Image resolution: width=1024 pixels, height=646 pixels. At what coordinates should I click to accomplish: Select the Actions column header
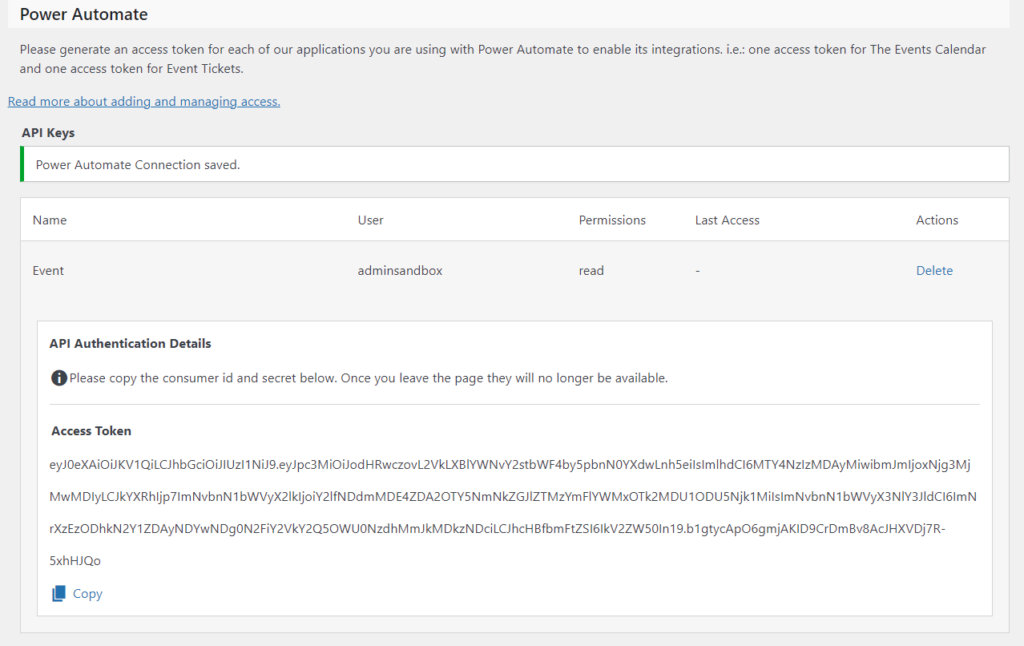936,219
